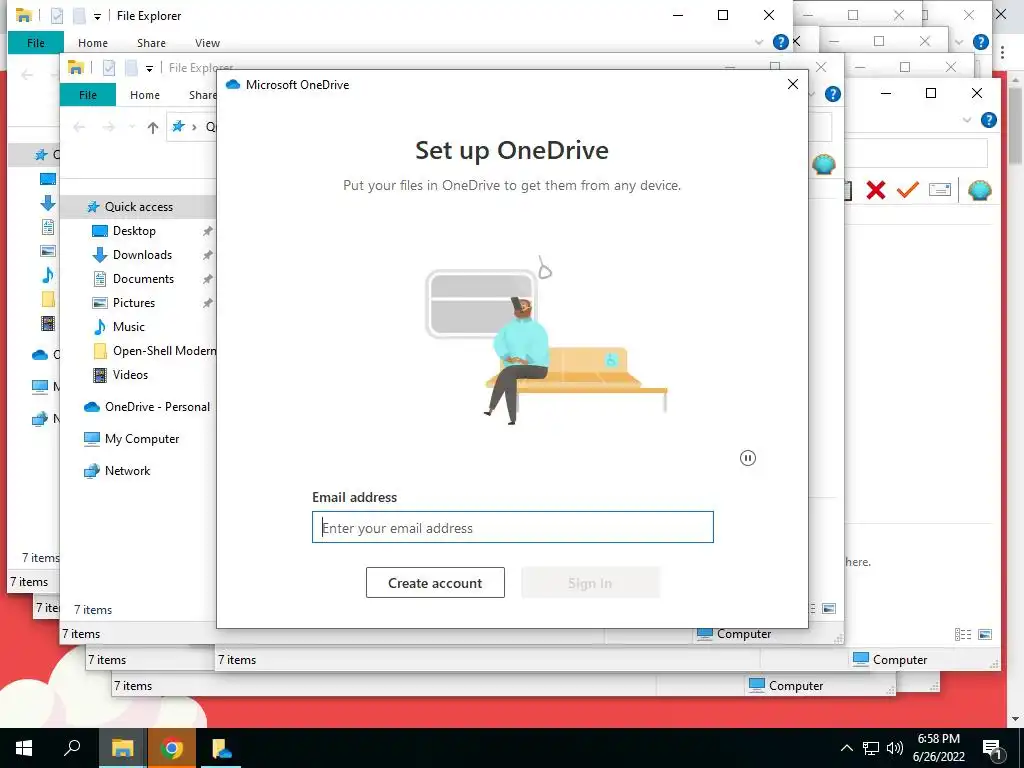Pause the OneDrive setup animation
This screenshot has height=768, width=1024.
[748, 458]
